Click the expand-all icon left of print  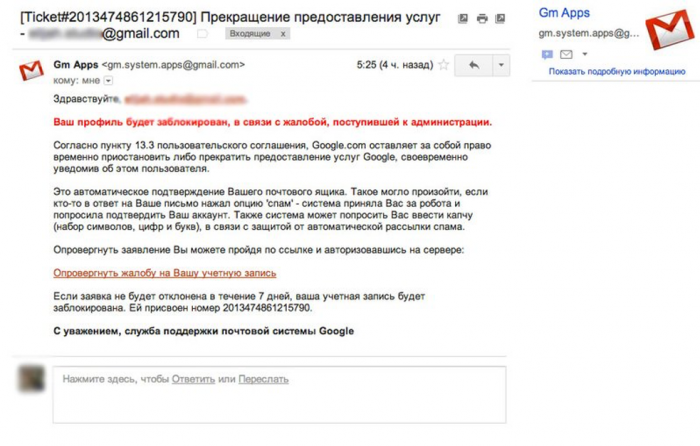(463, 18)
